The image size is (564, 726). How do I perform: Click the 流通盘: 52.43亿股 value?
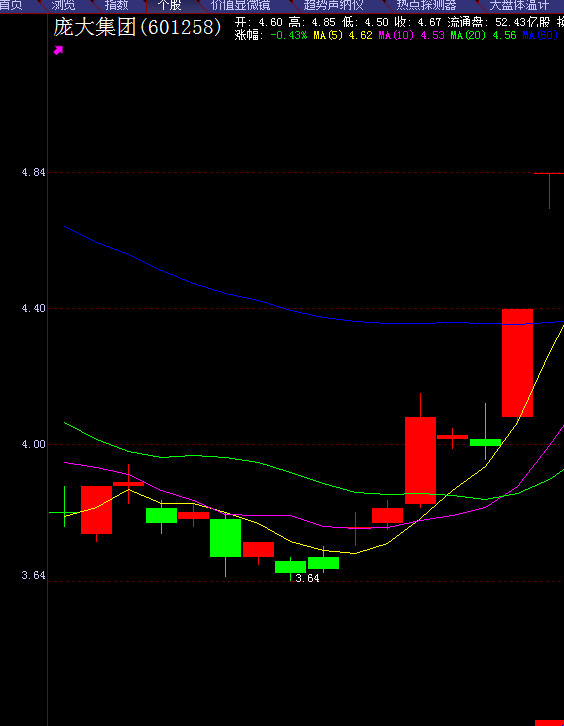(499, 22)
